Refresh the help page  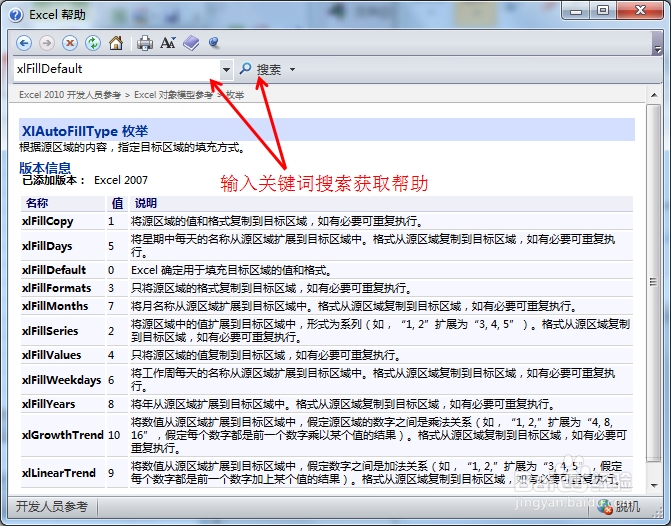[x=92, y=43]
